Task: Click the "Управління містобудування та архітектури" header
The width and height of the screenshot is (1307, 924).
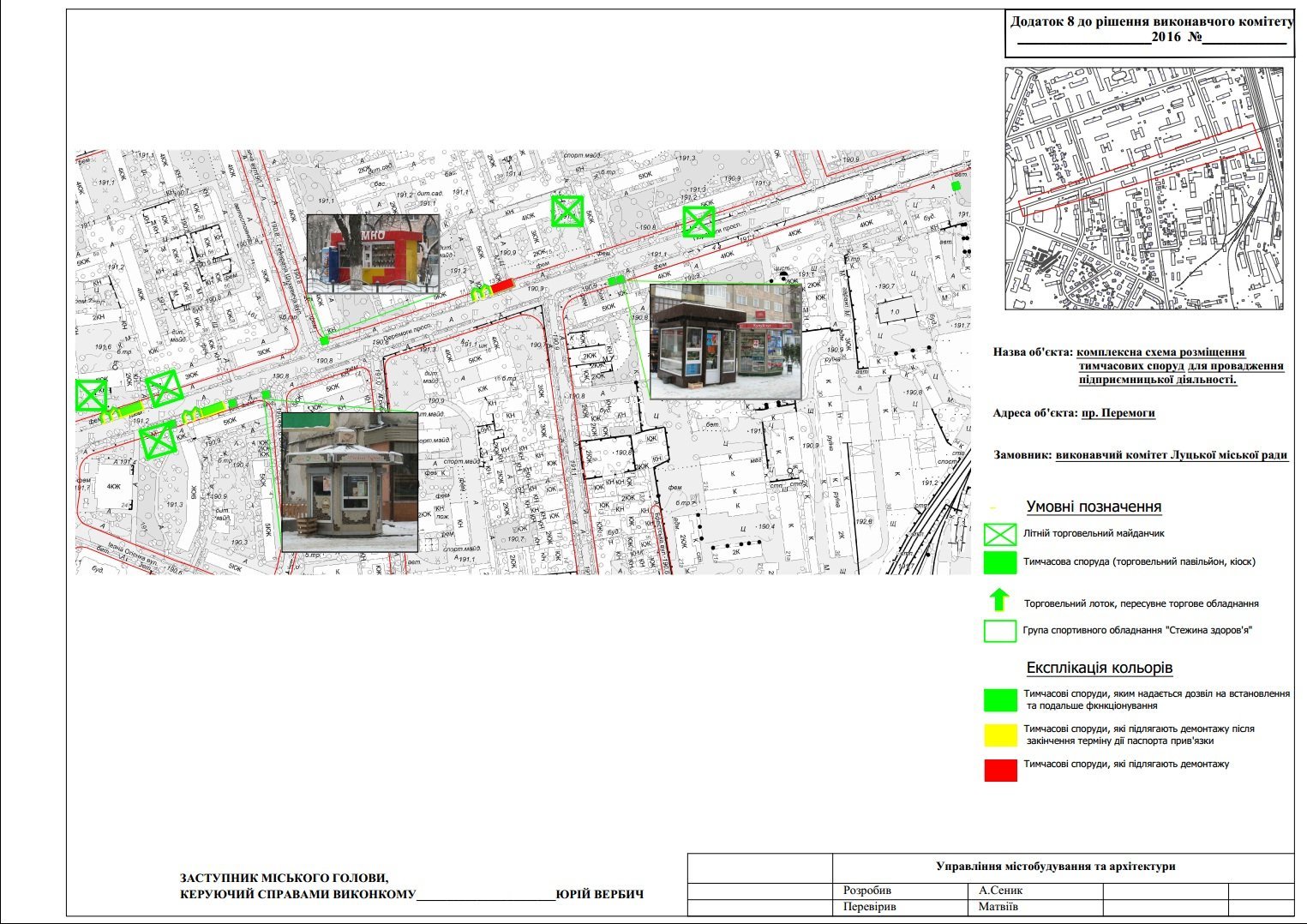Action: tap(1055, 867)
